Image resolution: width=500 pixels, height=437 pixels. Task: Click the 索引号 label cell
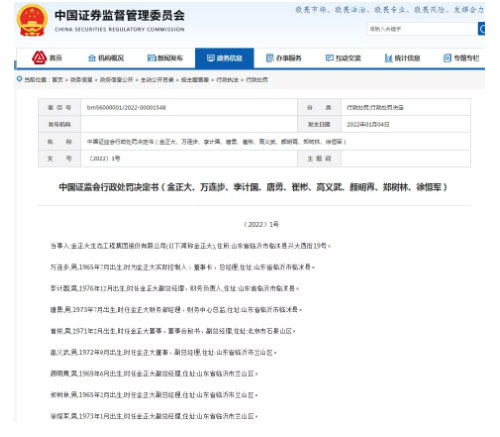[59, 107]
